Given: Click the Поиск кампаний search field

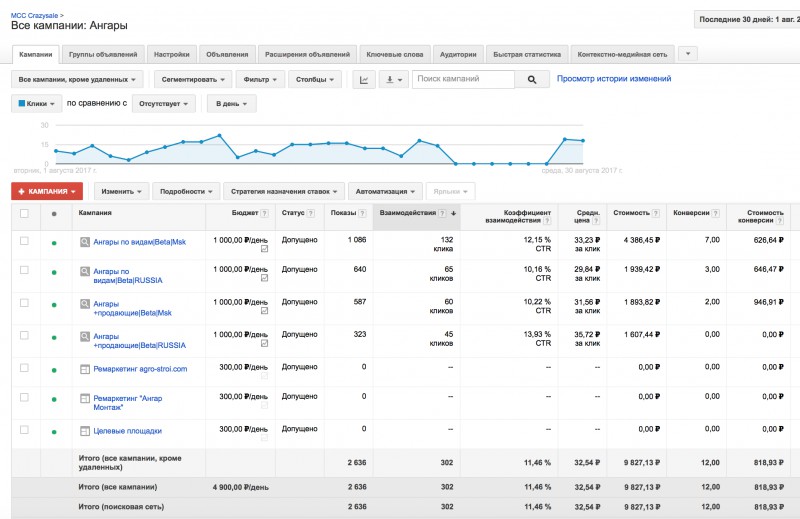Looking at the screenshot, I should coord(463,80).
